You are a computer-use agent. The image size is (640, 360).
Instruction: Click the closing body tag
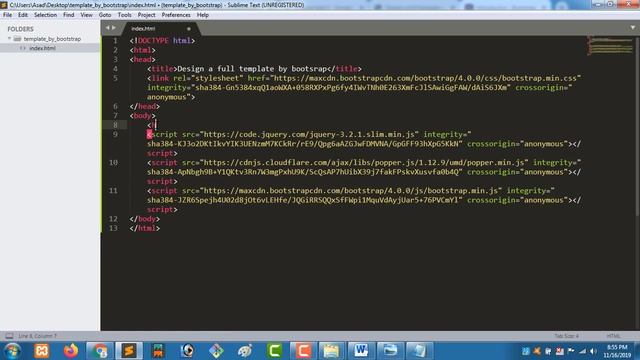tap(144, 219)
